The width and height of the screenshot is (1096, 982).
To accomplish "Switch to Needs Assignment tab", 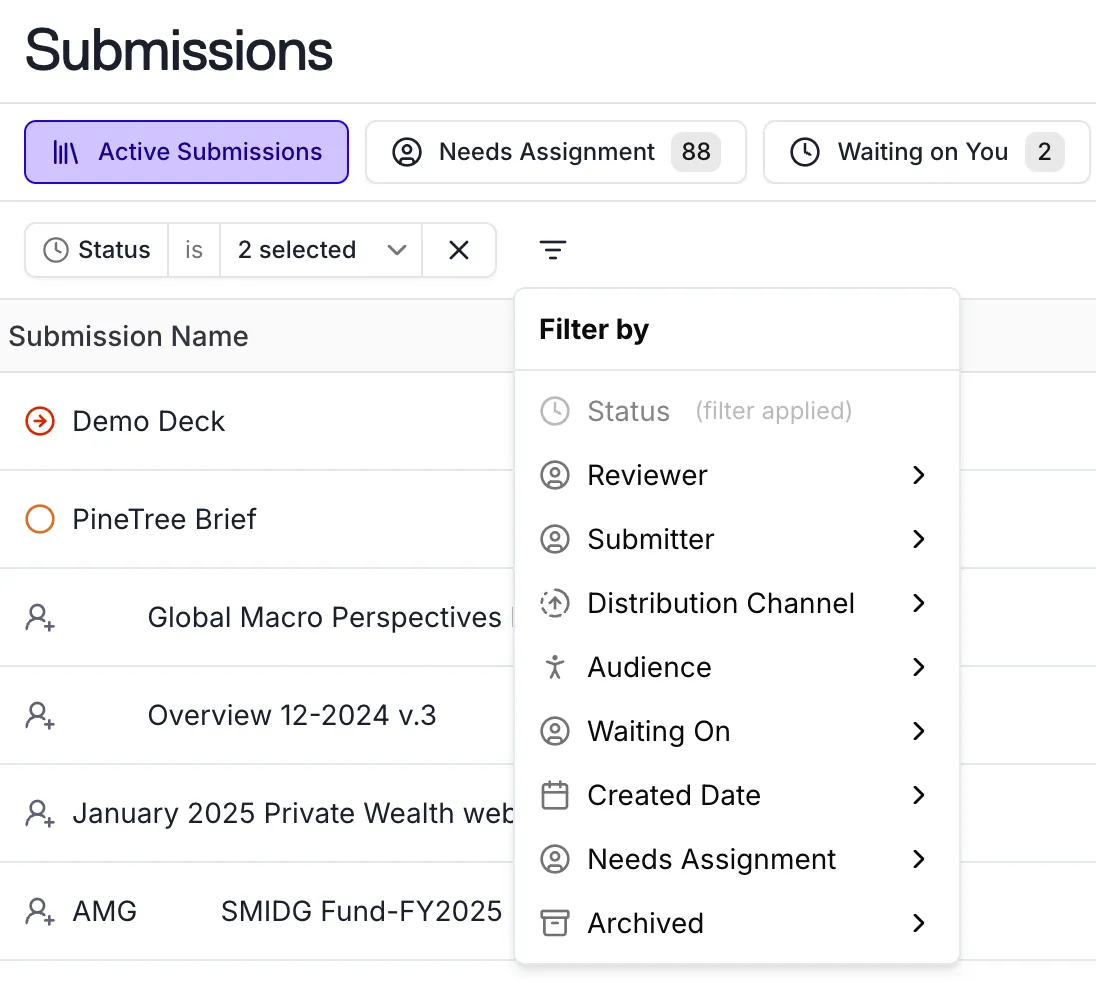I will click(556, 152).
